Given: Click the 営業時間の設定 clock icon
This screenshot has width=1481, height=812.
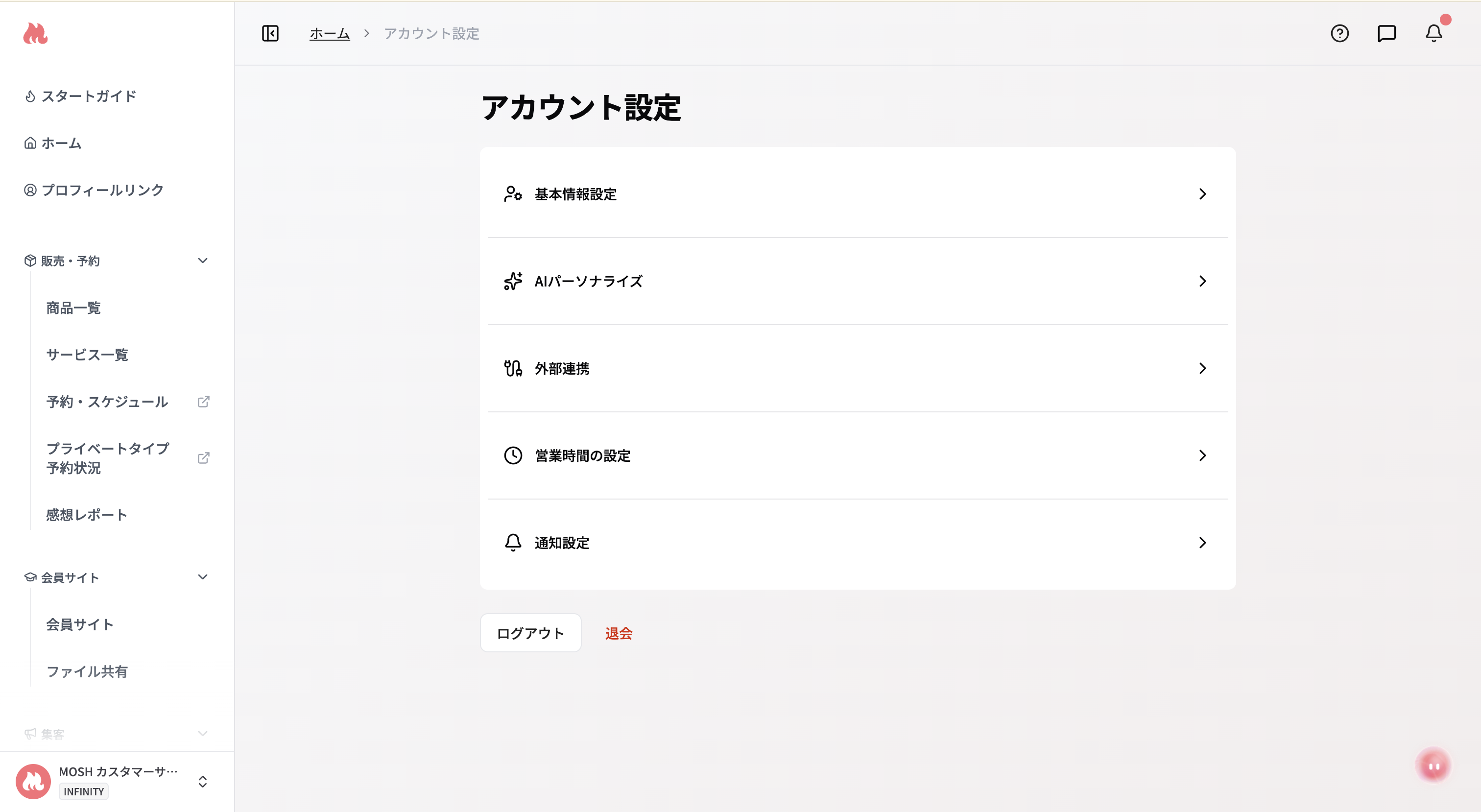Looking at the screenshot, I should click(x=513, y=455).
